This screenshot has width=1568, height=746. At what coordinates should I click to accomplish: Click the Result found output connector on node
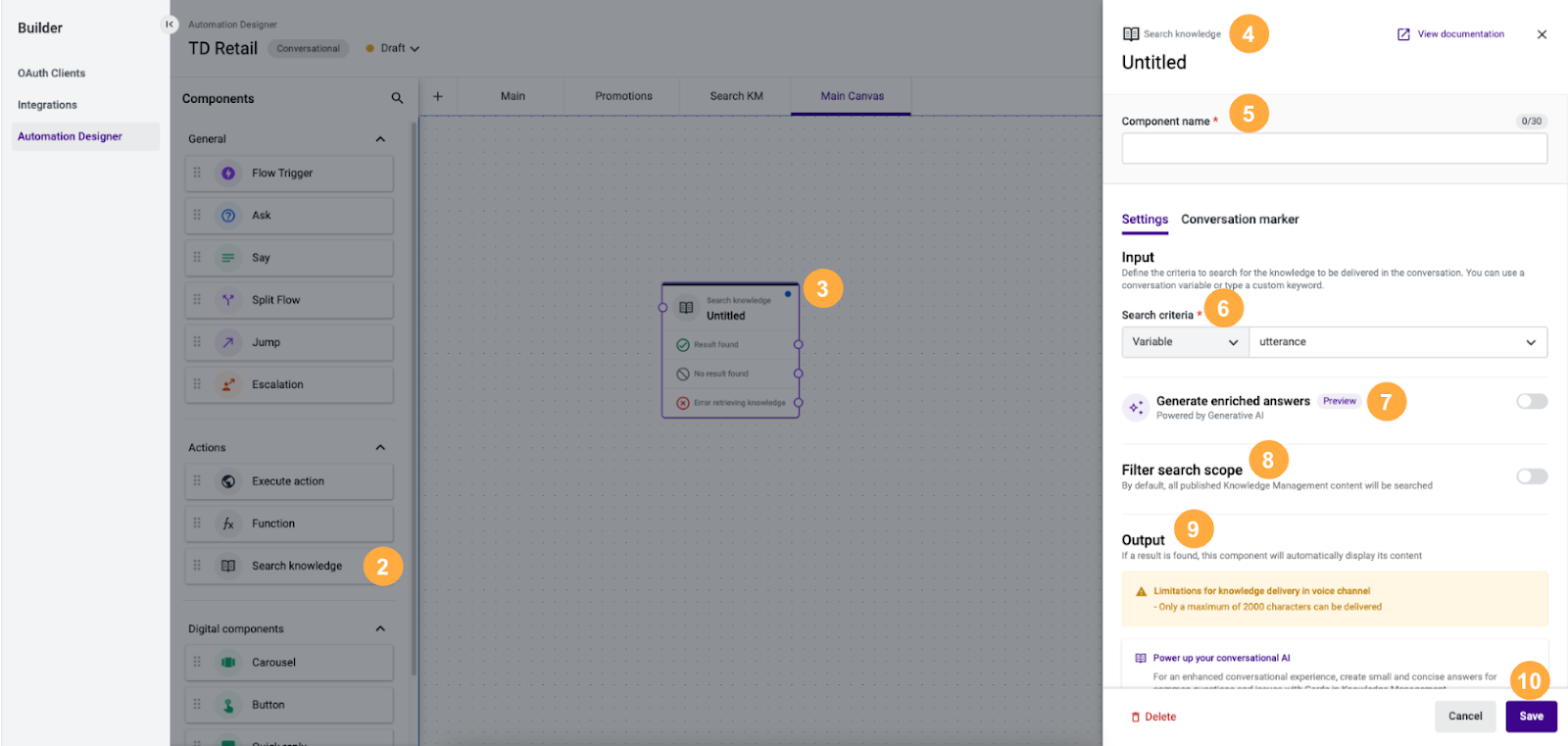[x=799, y=345]
